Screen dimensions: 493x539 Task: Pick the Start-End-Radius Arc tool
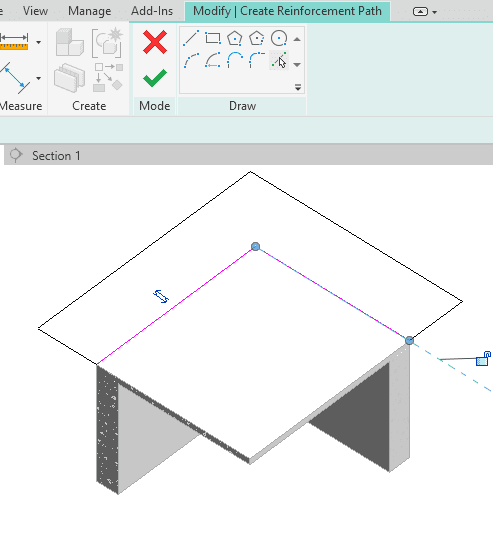click(191, 60)
